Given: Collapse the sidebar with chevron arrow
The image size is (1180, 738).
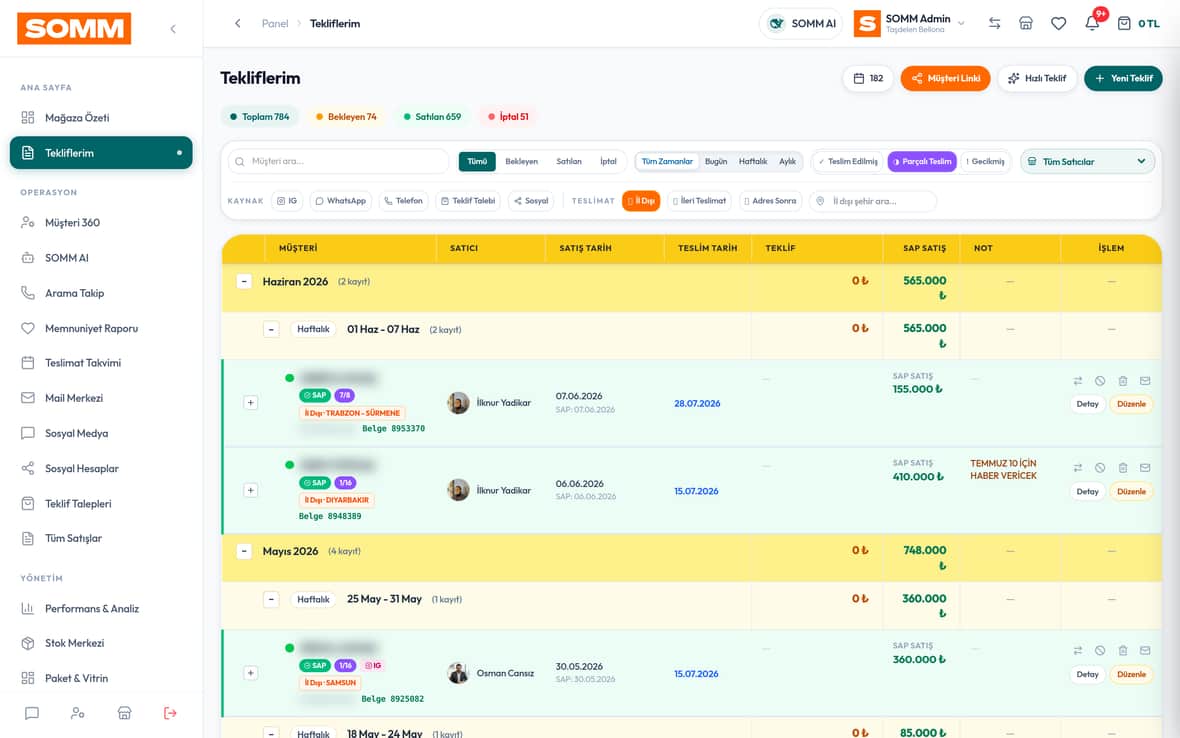Looking at the screenshot, I should click(173, 29).
